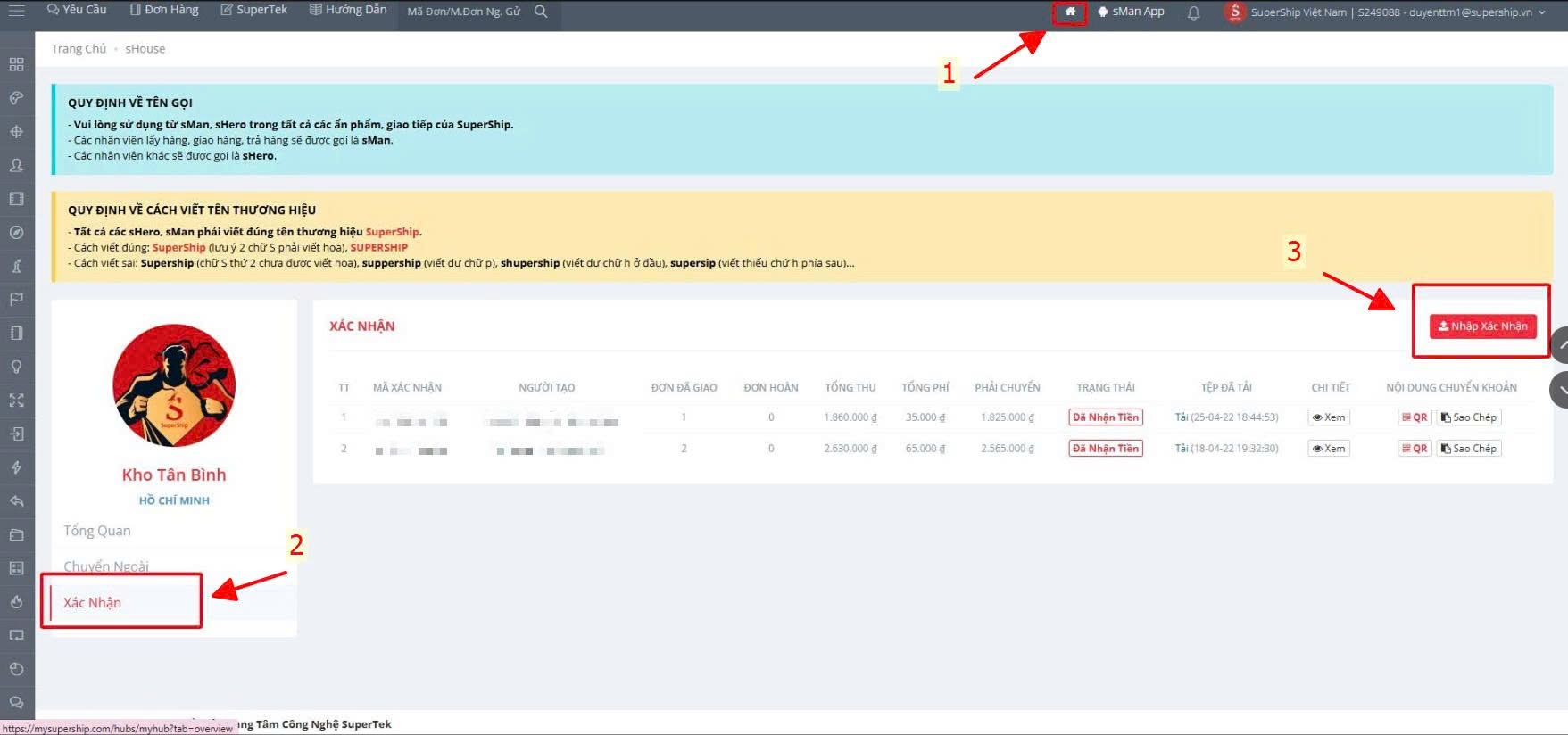Screen dimensions: 1568x735
Task: Click the lightbulb icon in sidebar
Action: click(x=16, y=367)
